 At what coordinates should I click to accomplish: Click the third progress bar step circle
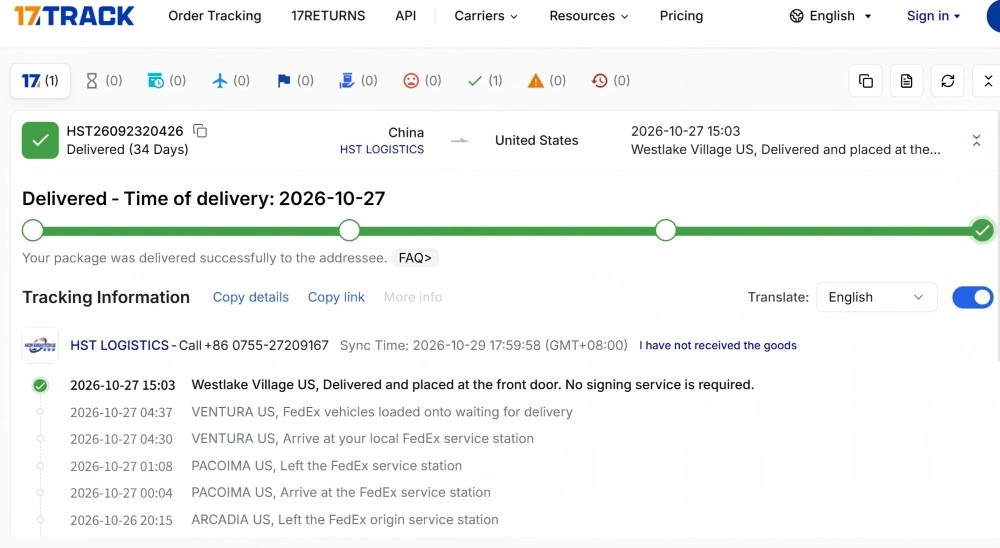[x=665, y=230]
